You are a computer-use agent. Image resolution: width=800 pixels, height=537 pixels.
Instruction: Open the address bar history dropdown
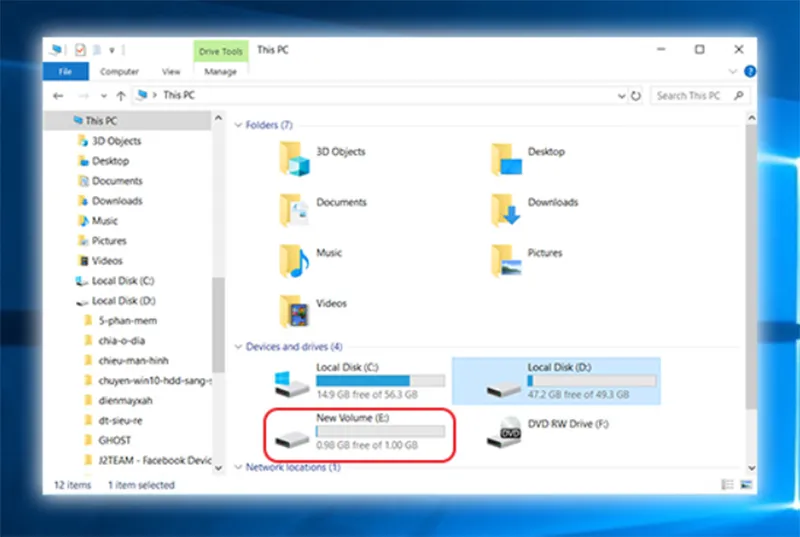click(x=621, y=96)
